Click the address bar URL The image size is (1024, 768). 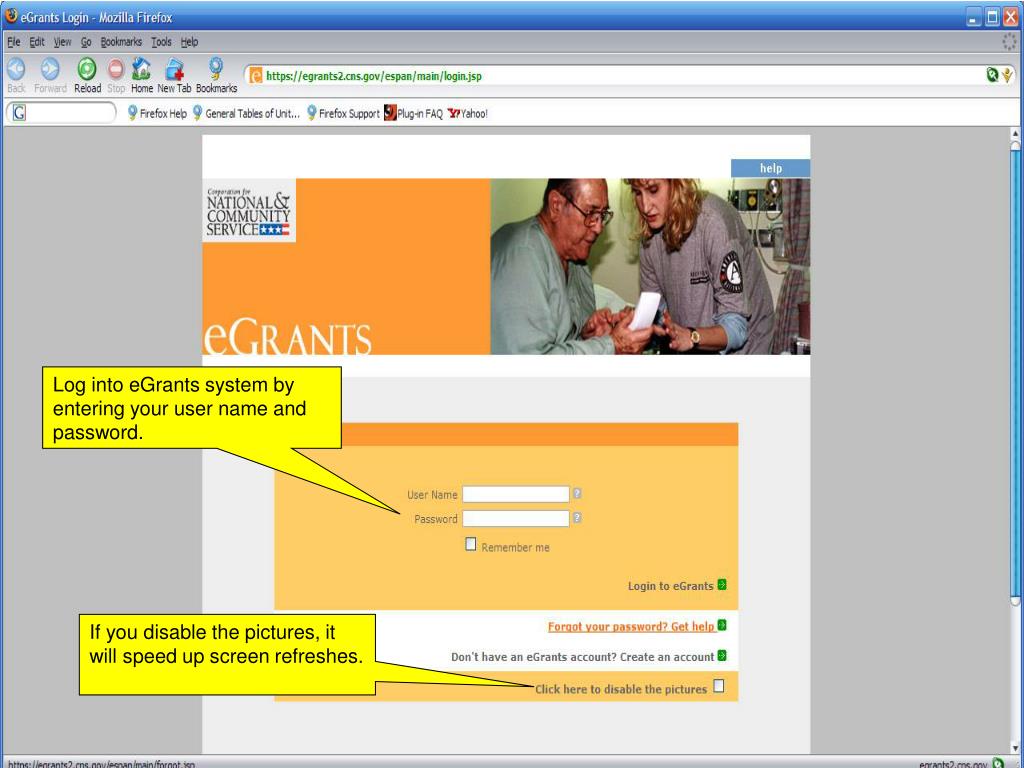coord(374,76)
